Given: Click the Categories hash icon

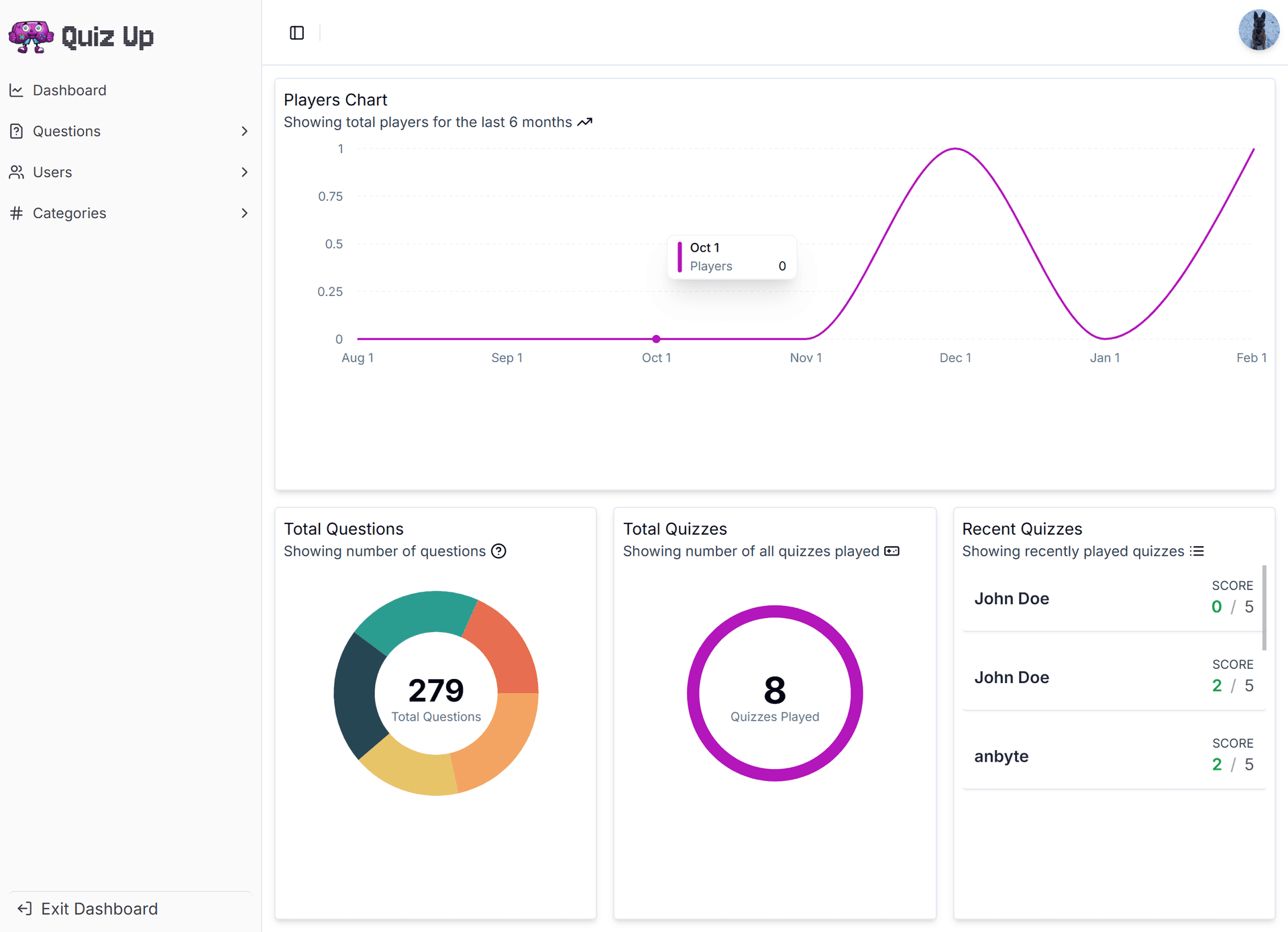Looking at the screenshot, I should pos(17,213).
